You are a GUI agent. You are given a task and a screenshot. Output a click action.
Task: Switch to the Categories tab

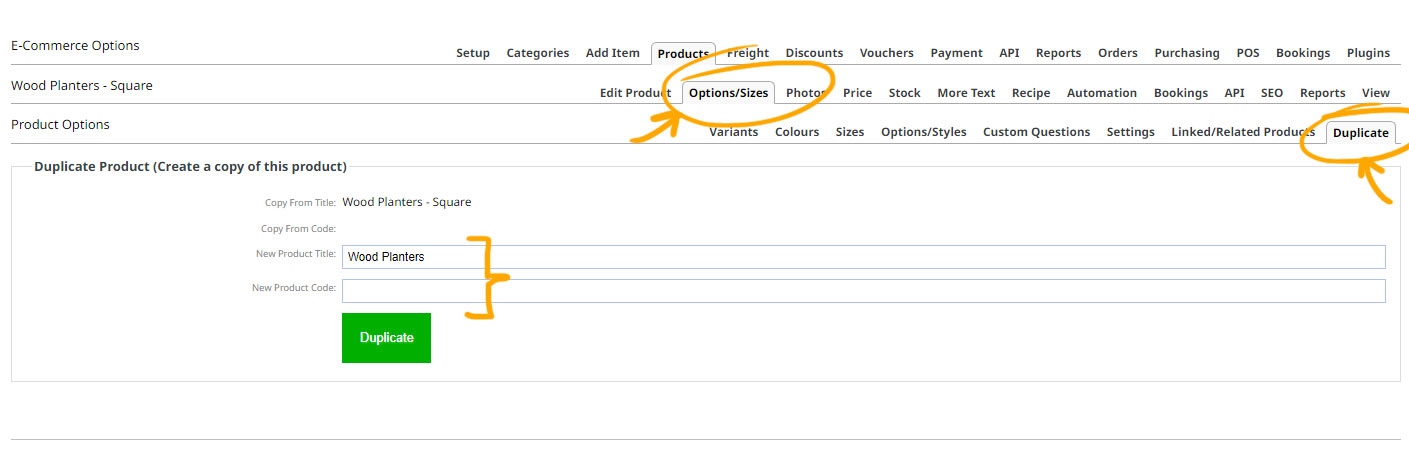click(x=538, y=53)
